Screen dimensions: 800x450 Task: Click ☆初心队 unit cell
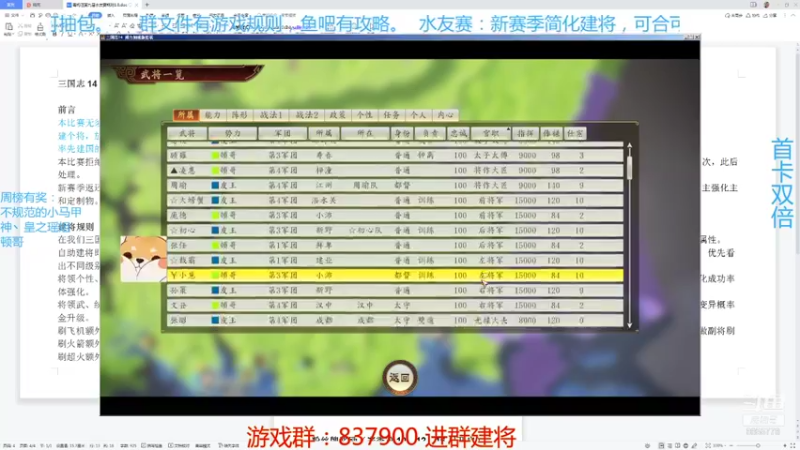point(365,230)
